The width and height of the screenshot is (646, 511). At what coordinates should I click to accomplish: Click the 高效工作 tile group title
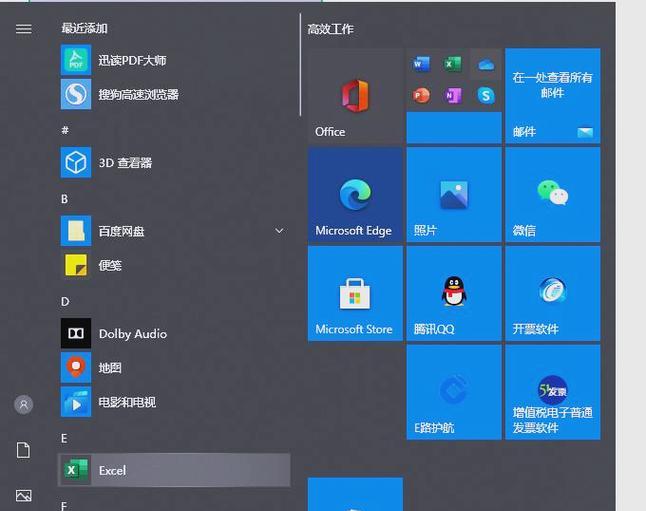pyautogui.click(x=330, y=29)
